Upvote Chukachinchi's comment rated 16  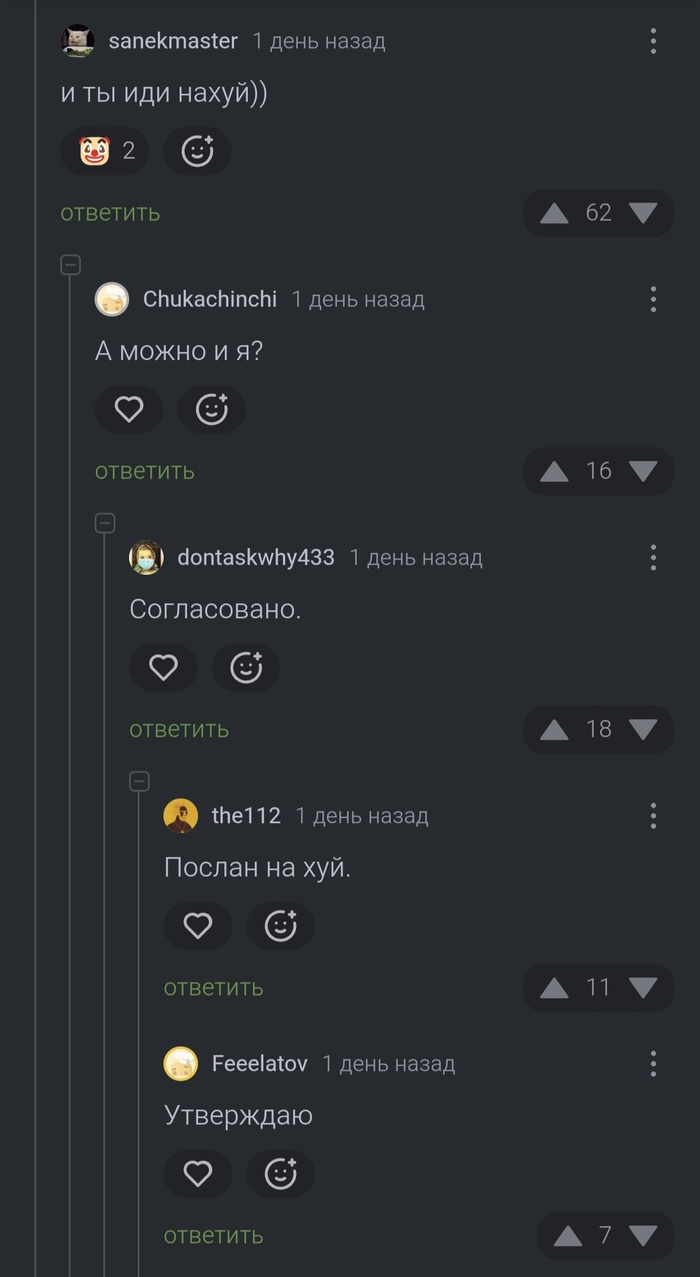click(x=554, y=471)
